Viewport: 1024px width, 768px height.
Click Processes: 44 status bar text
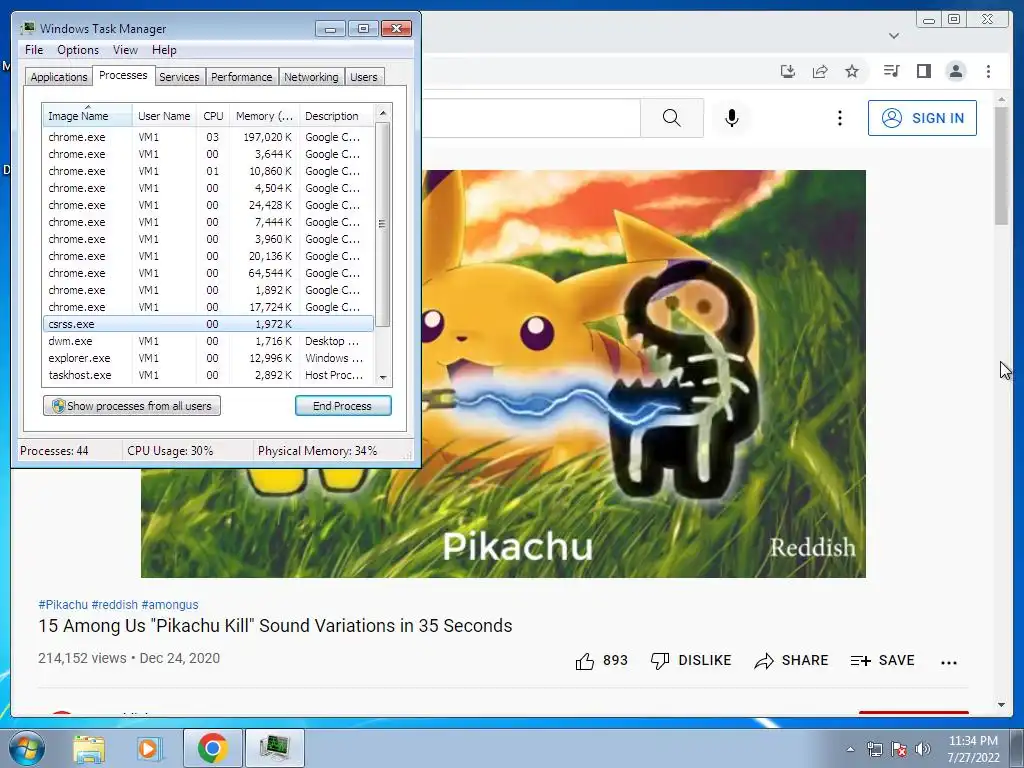coord(54,451)
